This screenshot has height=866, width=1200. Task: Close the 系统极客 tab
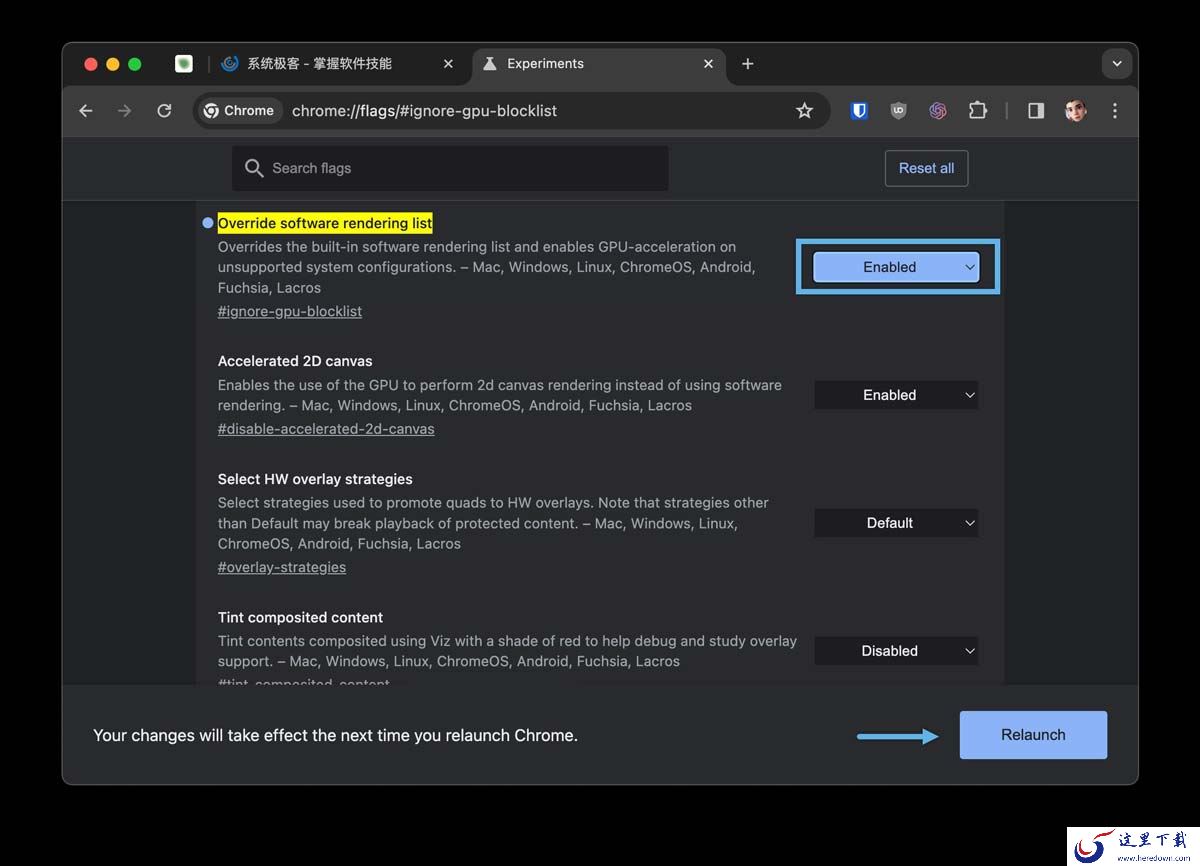tap(448, 64)
